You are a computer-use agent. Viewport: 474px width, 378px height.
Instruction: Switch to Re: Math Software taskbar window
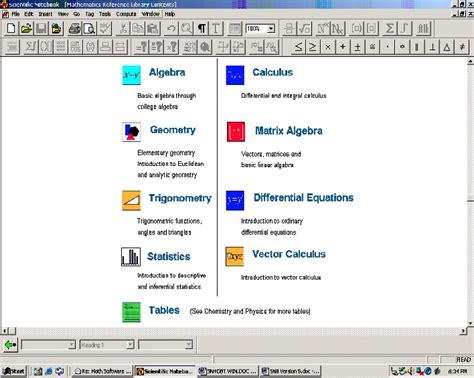tap(103, 371)
